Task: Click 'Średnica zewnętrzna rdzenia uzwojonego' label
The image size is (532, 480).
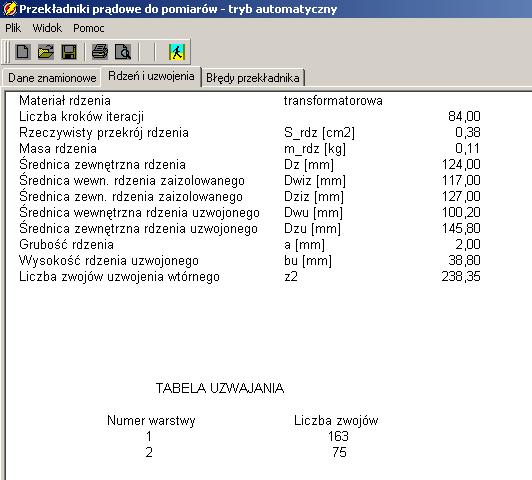Action: coord(138,228)
